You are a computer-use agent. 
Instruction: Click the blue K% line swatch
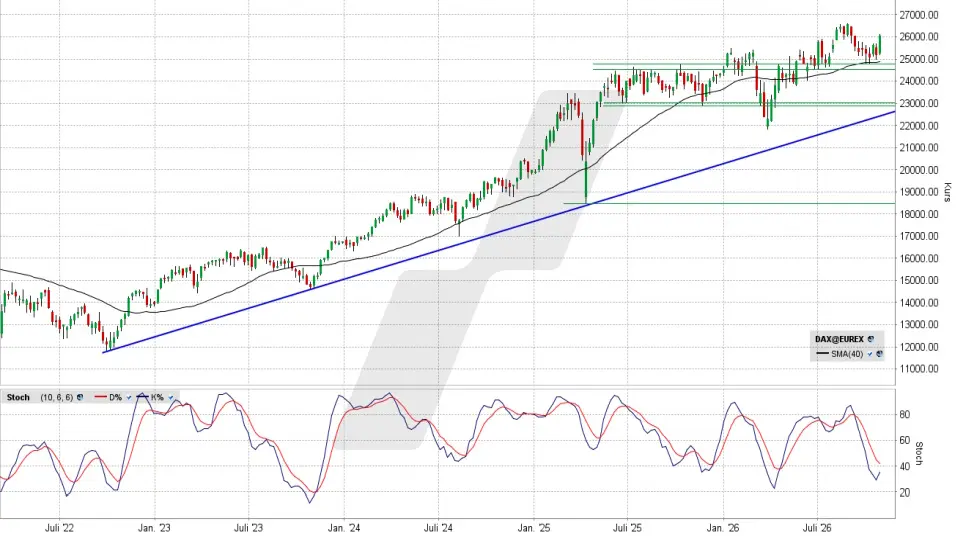(x=143, y=397)
